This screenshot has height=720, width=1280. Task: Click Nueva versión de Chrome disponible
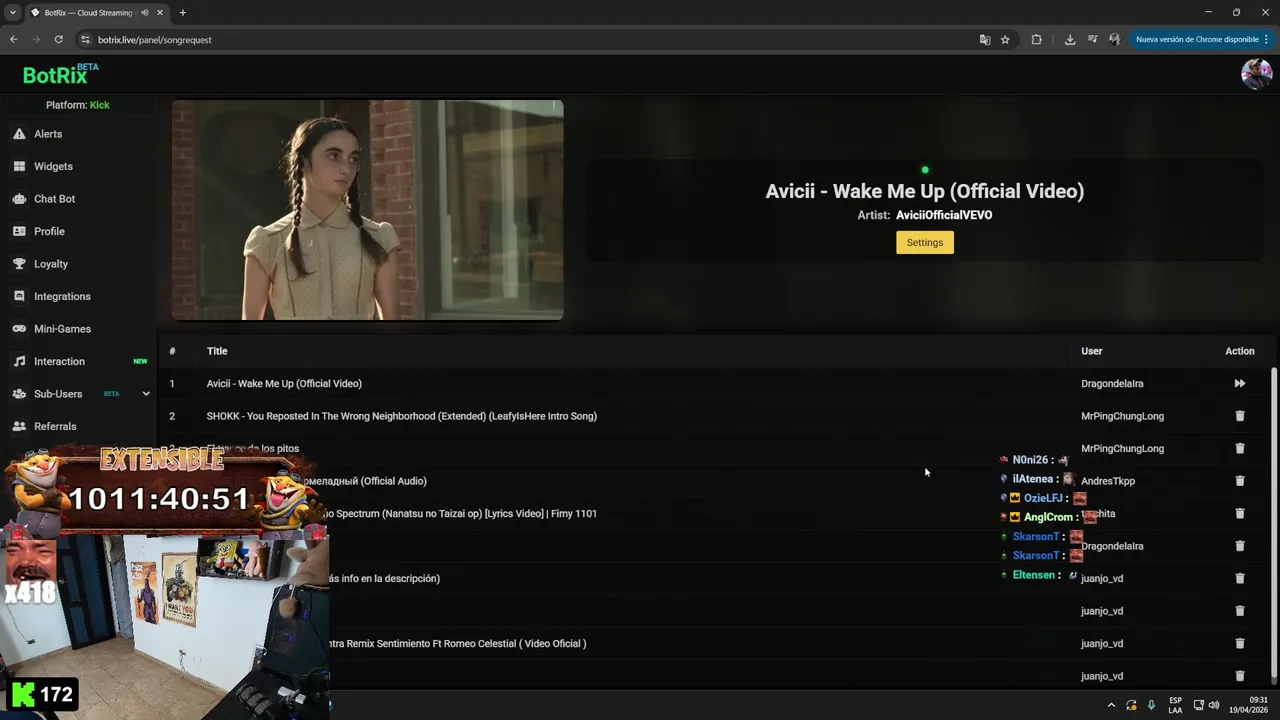[x=1196, y=40]
